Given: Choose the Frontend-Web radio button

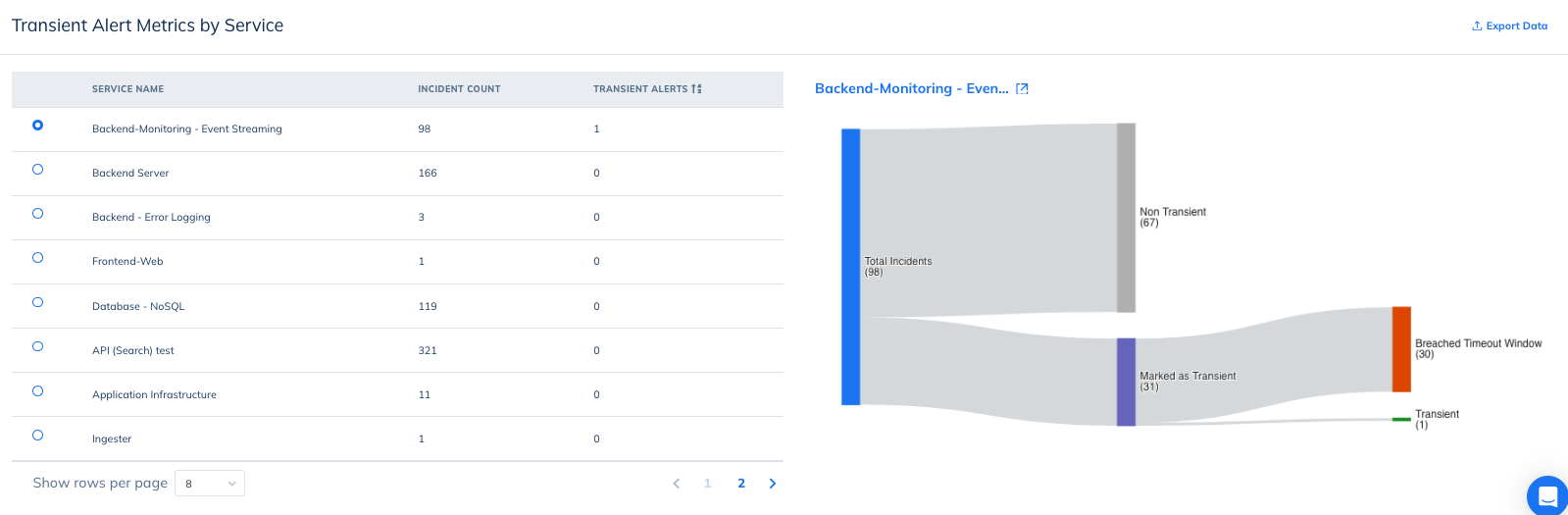Looking at the screenshot, I should pos(38,258).
